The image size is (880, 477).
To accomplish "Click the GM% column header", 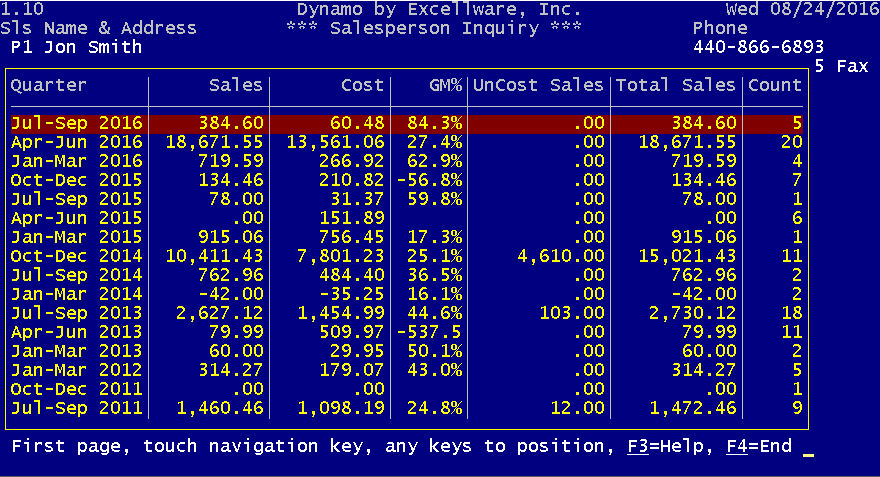I will (446, 85).
